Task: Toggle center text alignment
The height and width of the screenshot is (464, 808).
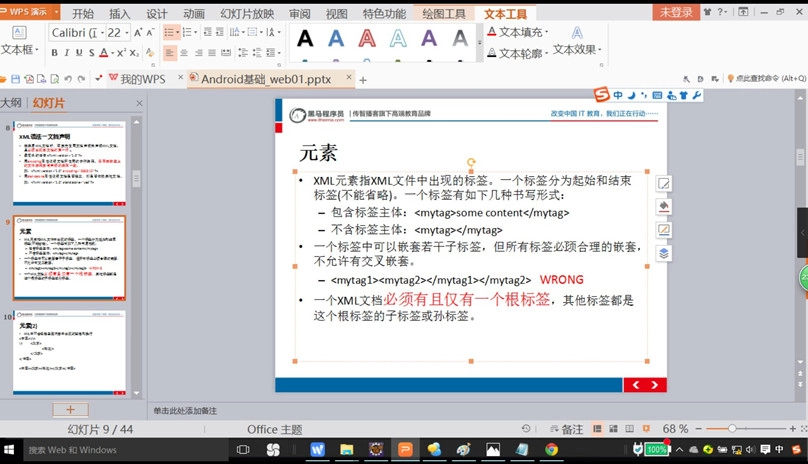Action: [184, 53]
